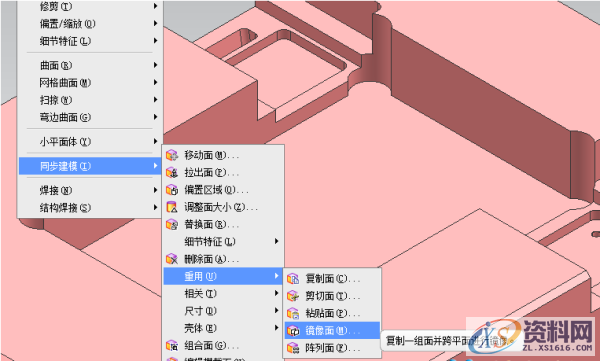Choose 剪切面(T)... menu entry

coord(332,296)
